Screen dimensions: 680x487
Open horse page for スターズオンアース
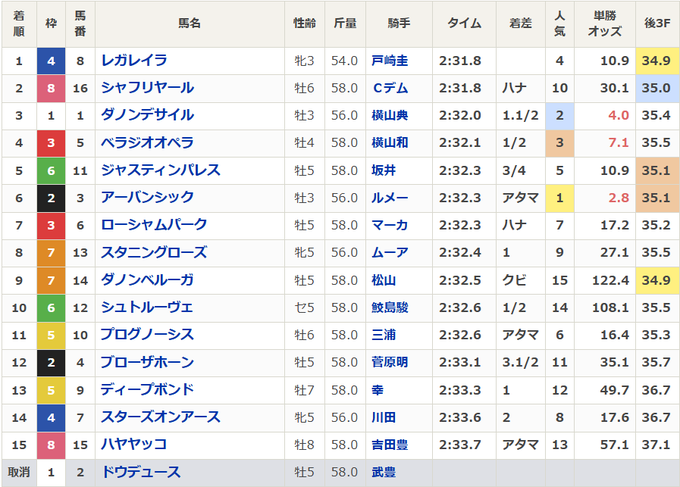[x=160, y=417]
